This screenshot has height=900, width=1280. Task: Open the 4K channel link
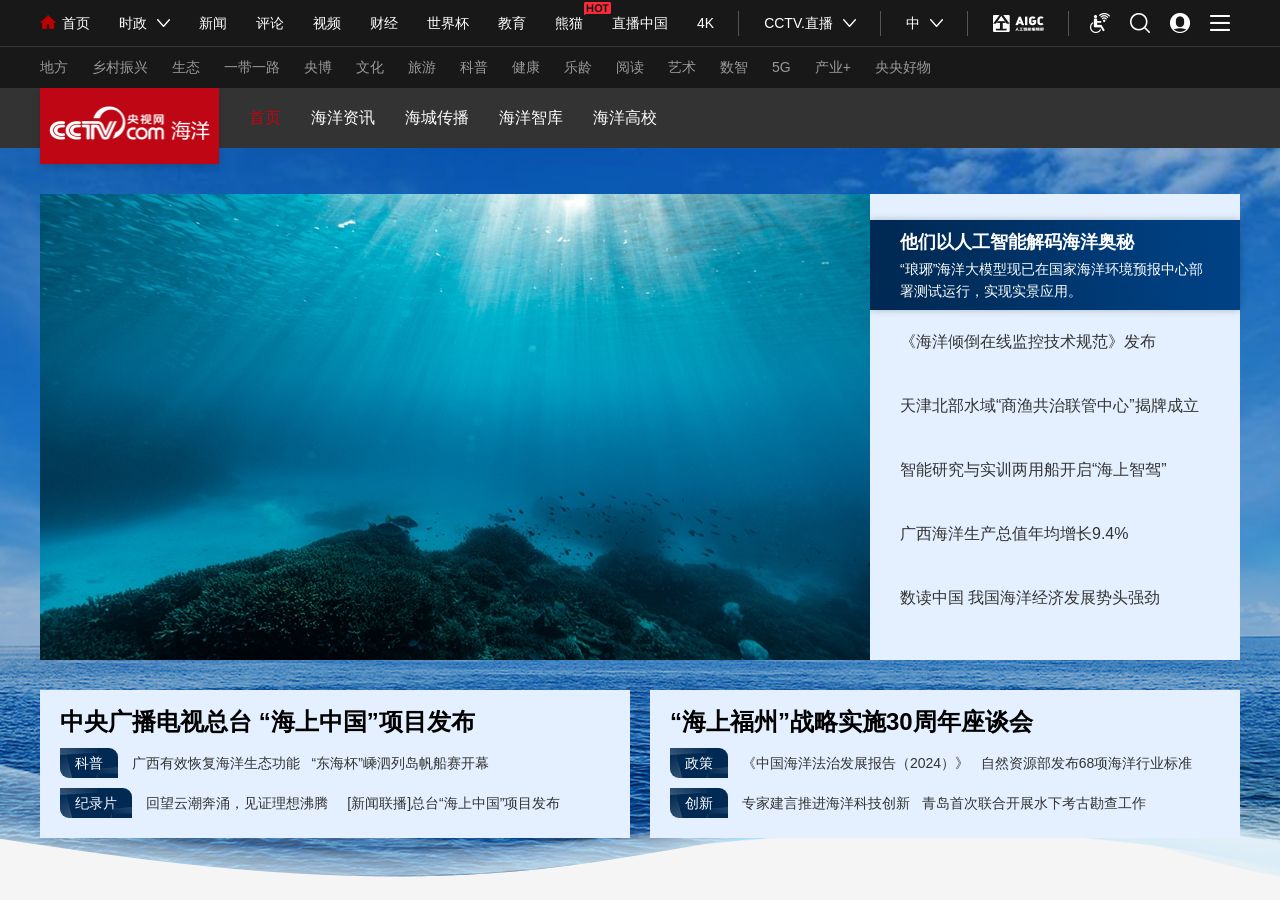click(705, 23)
